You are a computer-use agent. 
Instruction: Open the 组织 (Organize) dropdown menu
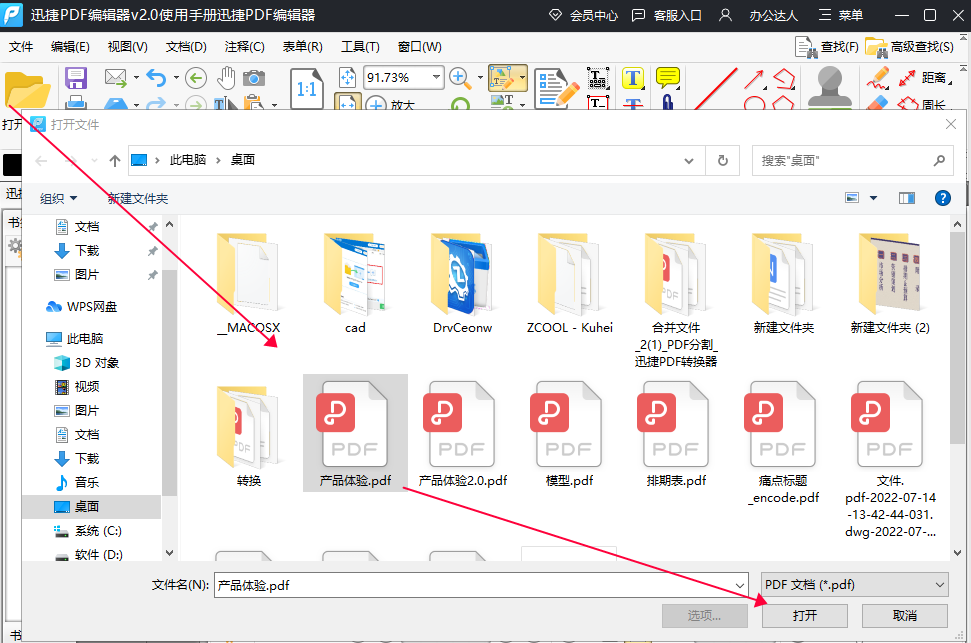[59, 198]
